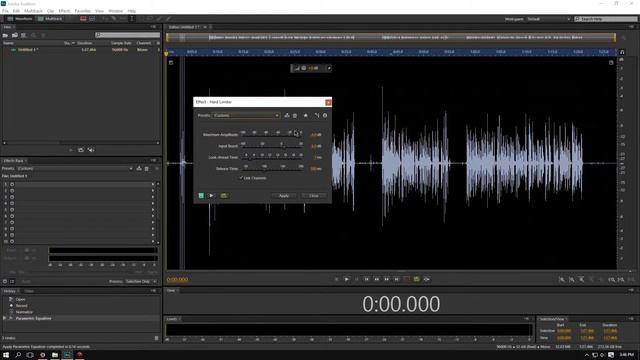The width and height of the screenshot is (640, 360).
Task: Mark Hard Limiter preset as favorite
Action: click(306, 116)
